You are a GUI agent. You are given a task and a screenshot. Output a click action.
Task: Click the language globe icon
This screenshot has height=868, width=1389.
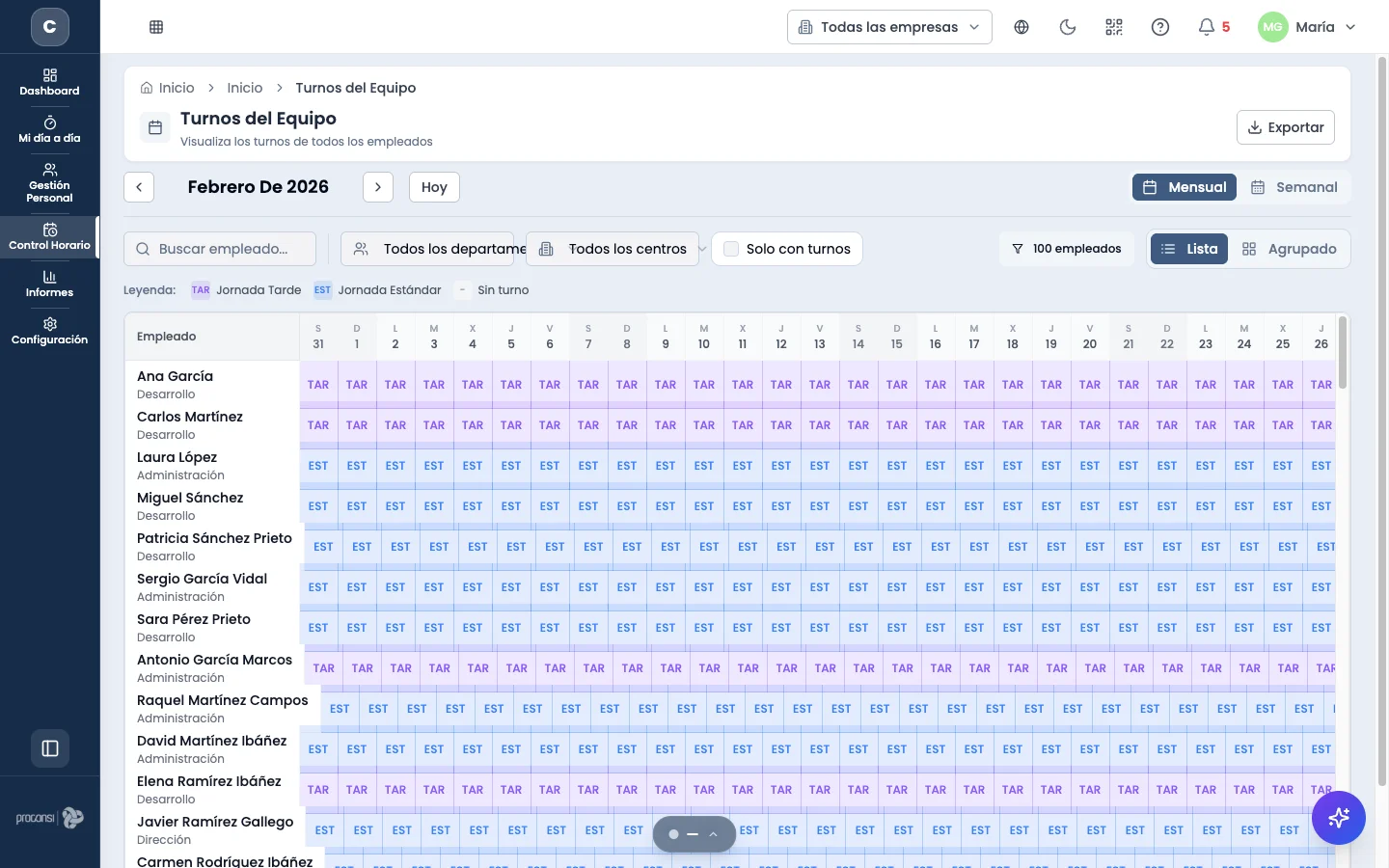point(1021,27)
